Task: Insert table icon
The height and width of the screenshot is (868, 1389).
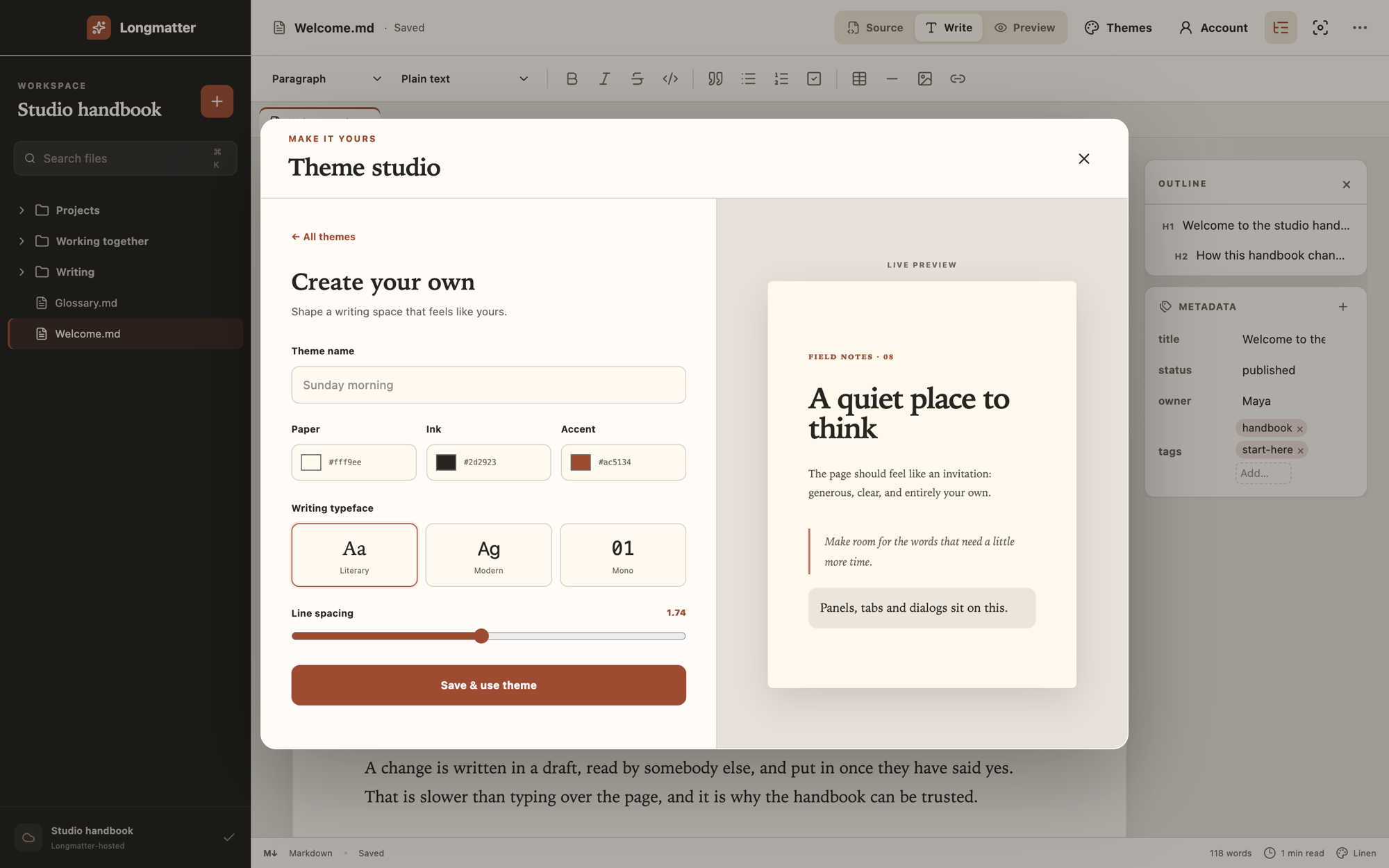Action: (859, 78)
